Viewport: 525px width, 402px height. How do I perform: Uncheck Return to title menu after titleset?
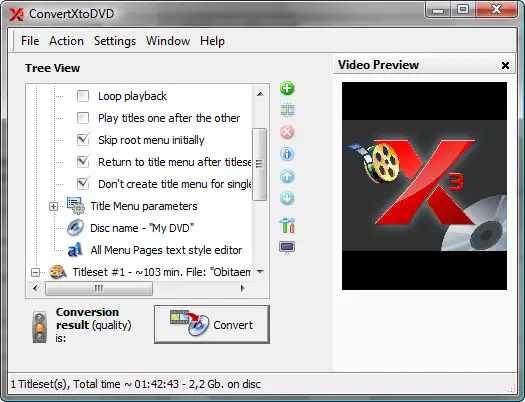(x=83, y=162)
